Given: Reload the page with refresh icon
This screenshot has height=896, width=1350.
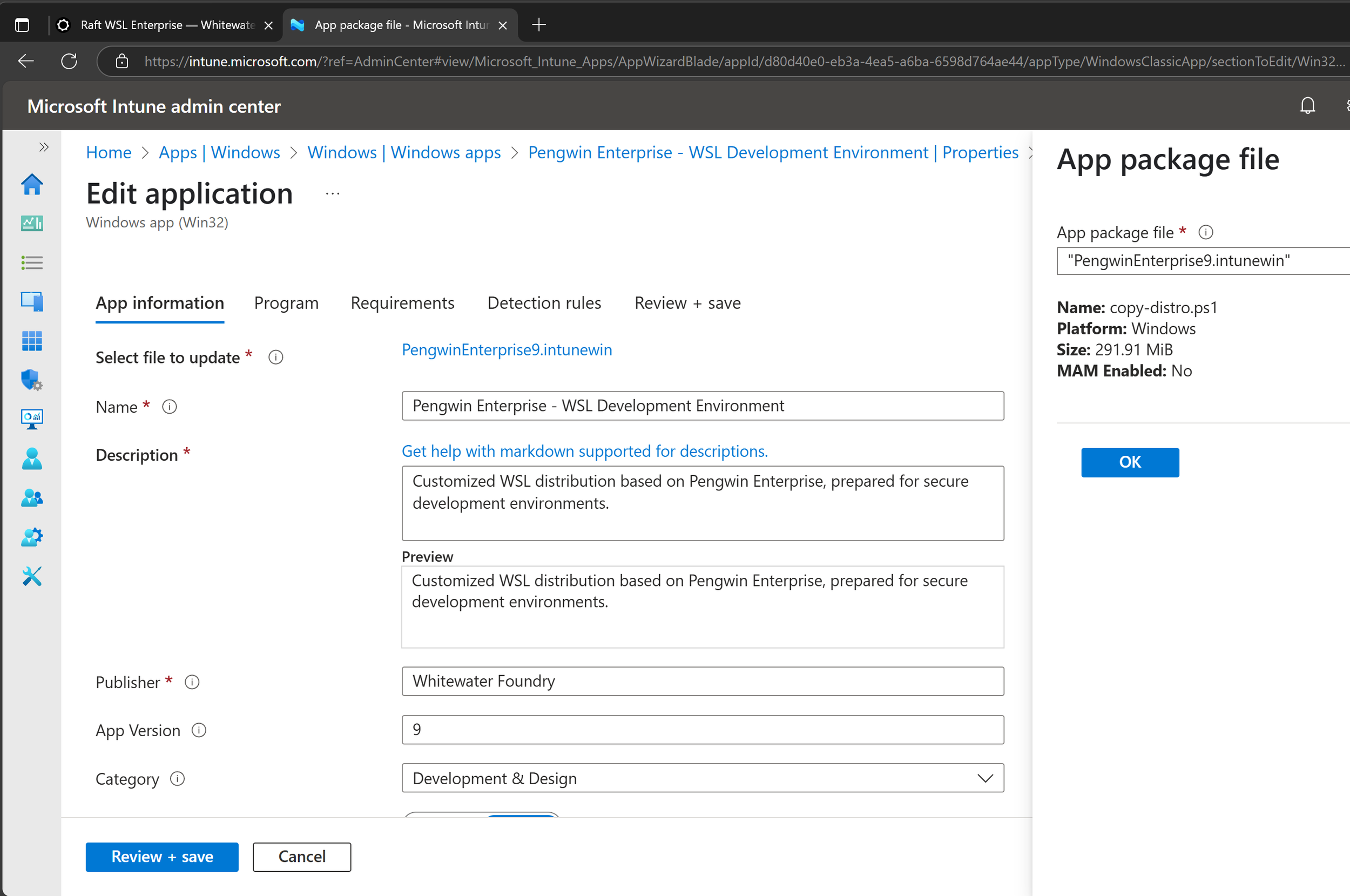Looking at the screenshot, I should tap(69, 61).
